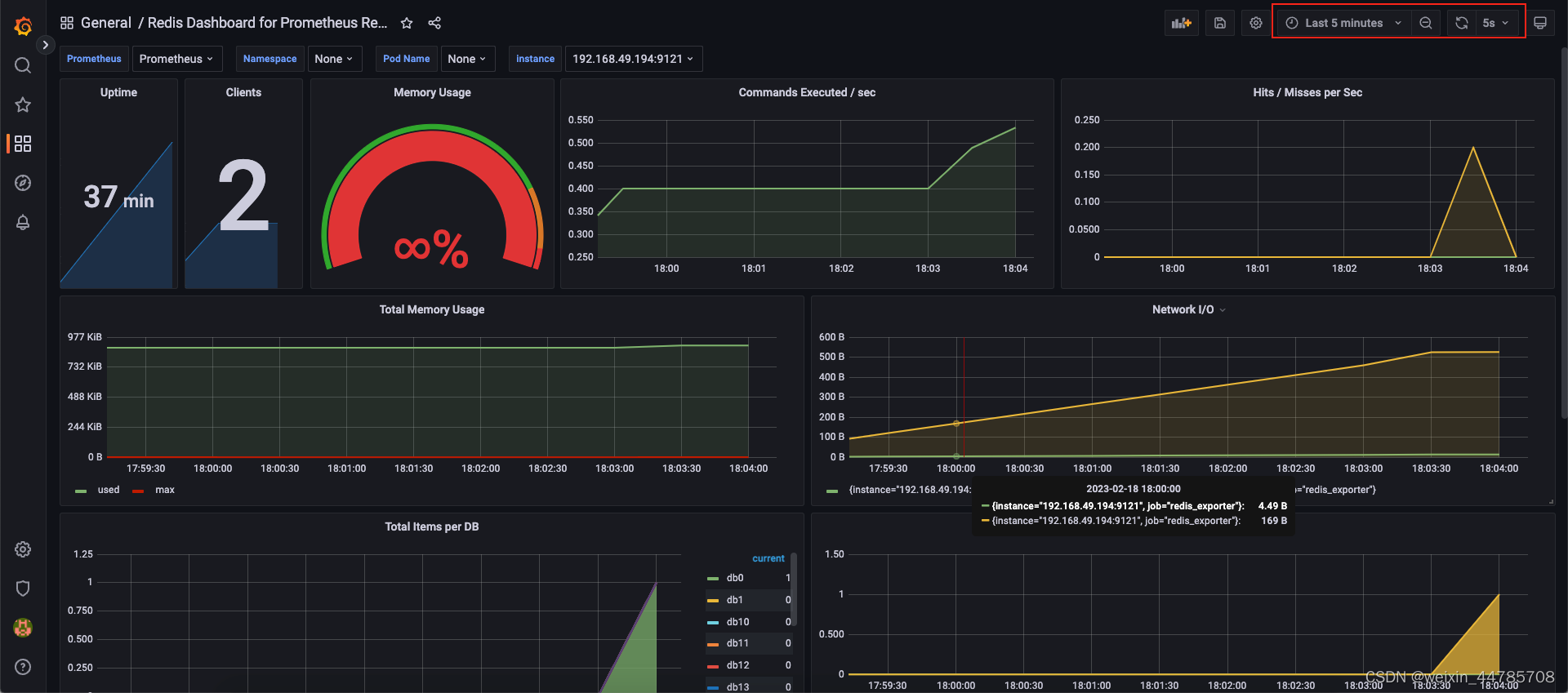Open the Alerting bell icon
1568x693 pixels.
tap(23, 222)
